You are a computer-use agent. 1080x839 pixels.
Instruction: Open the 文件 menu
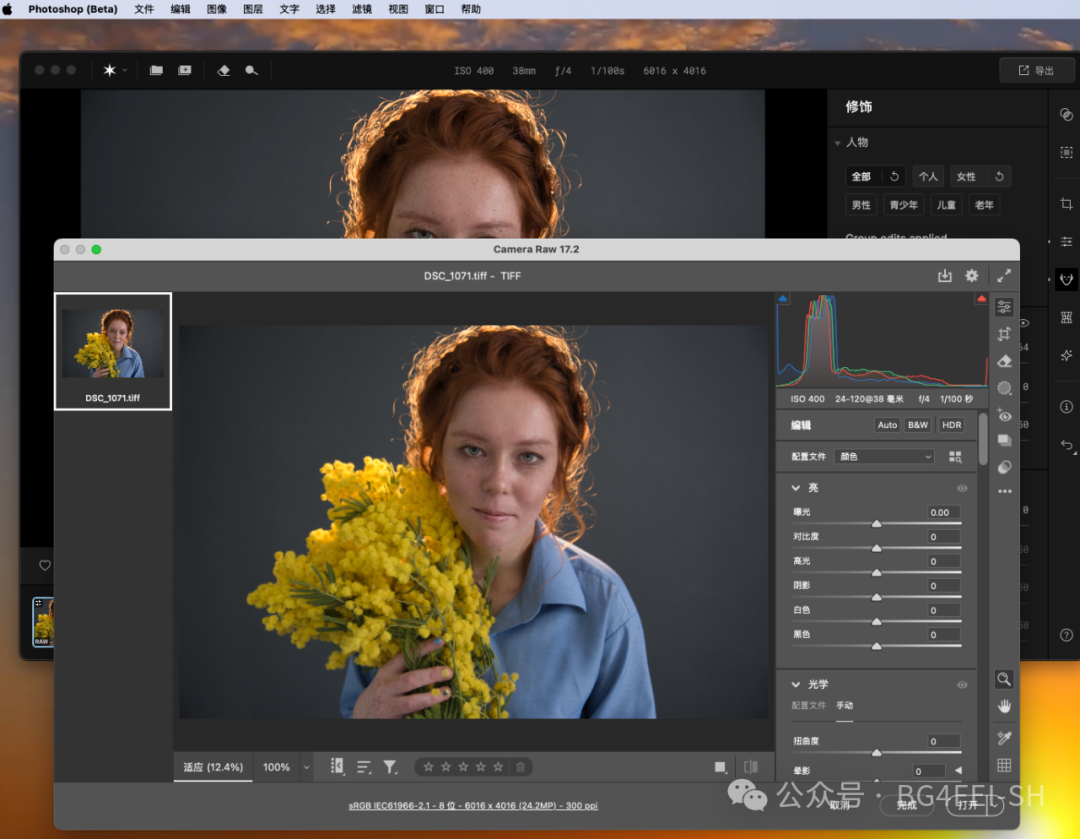144,9
